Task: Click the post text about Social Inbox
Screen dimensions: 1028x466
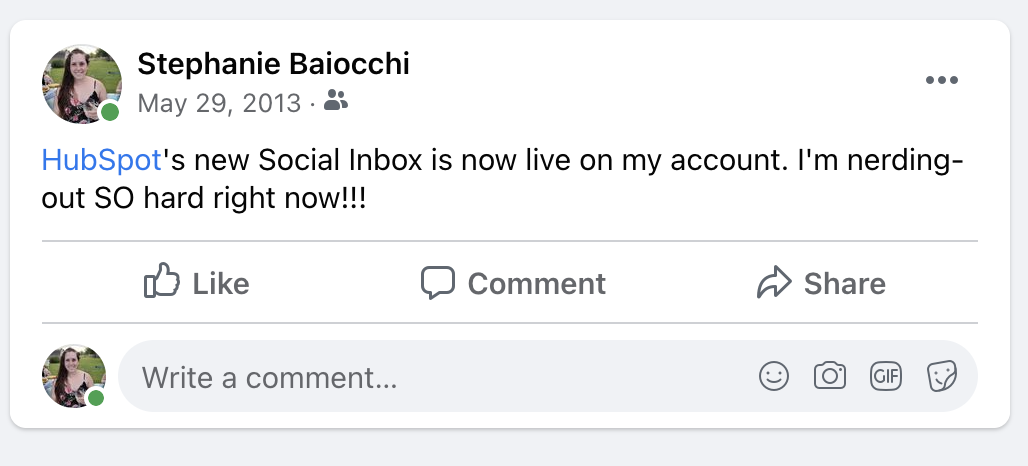Action: [x=502, y=179]
